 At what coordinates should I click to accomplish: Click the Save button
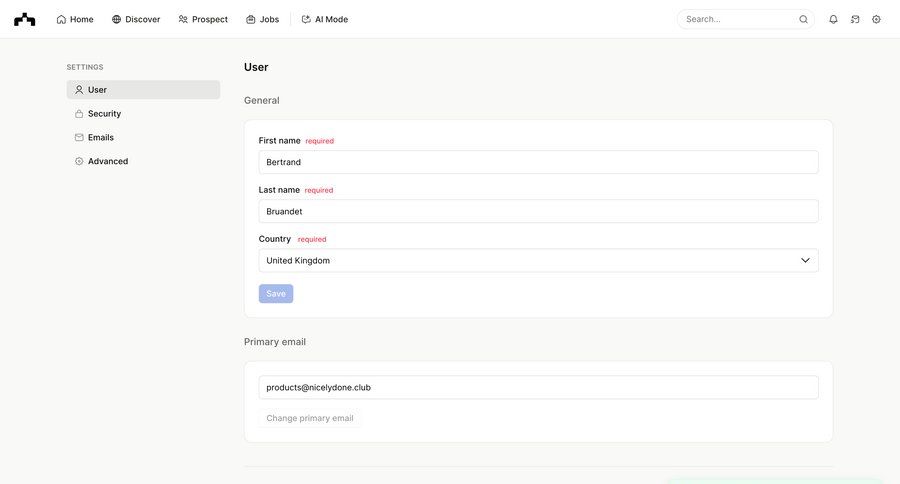pos(276,293)
